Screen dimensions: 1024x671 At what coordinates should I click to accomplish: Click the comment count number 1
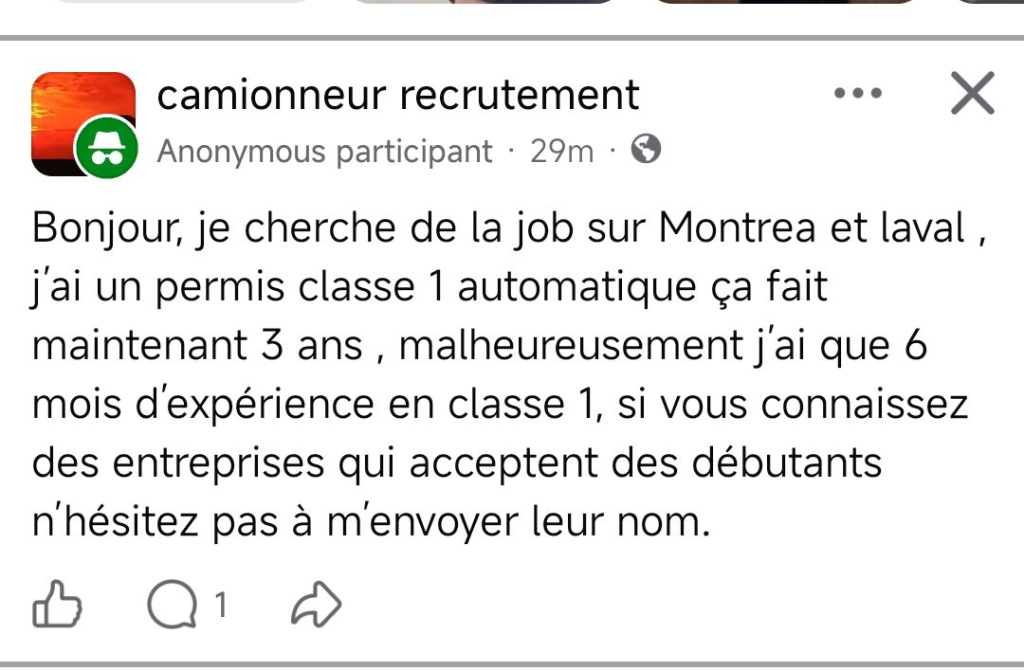(x=221, y=605)
